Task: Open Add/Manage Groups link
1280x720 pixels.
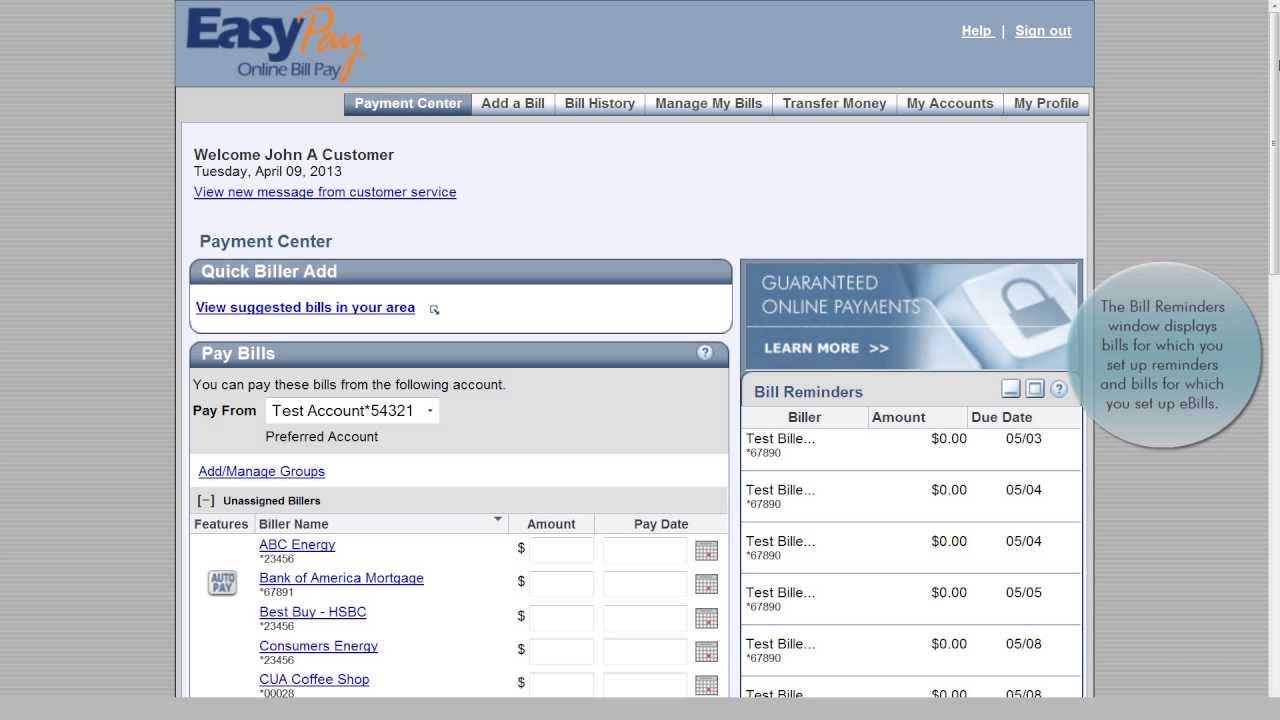Action: [262, 471]
